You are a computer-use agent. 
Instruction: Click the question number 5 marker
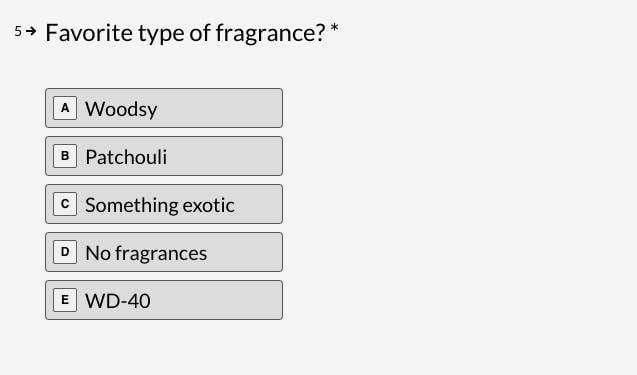18,31
